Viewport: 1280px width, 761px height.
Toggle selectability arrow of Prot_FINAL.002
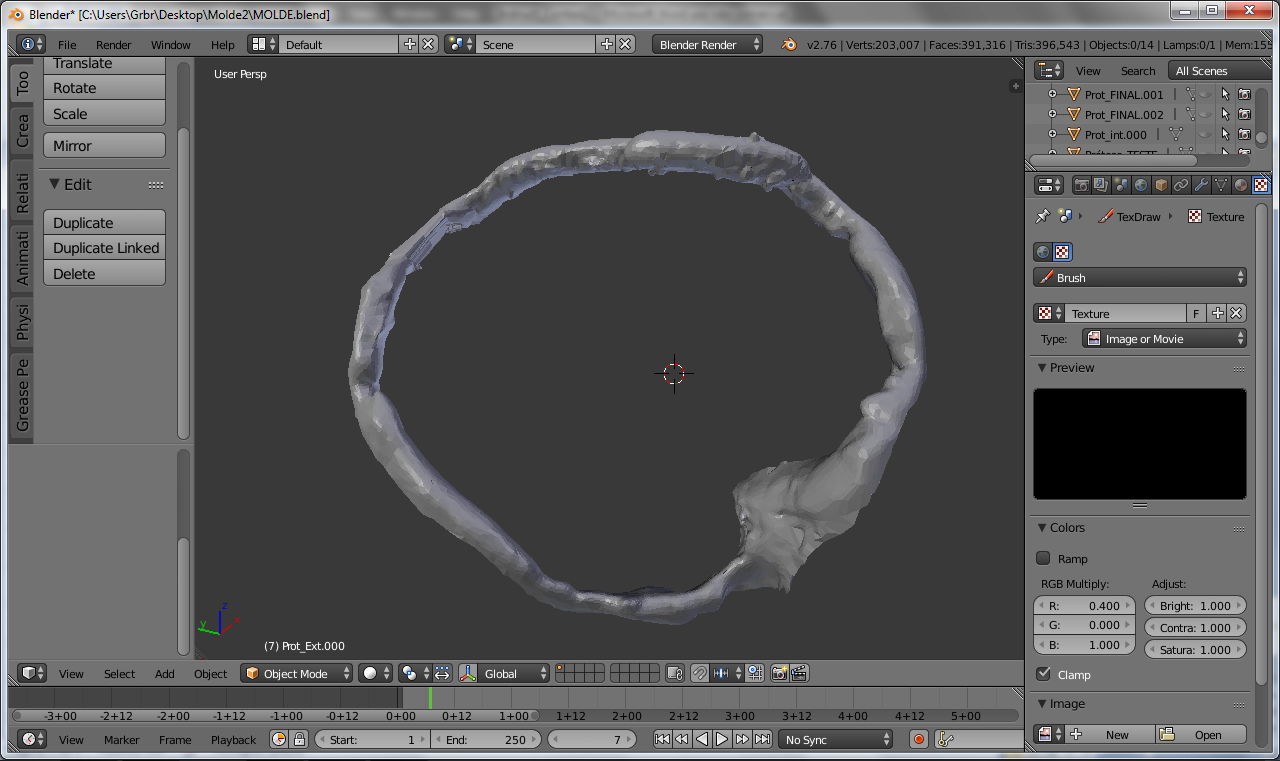click(x=1225, y=115)
